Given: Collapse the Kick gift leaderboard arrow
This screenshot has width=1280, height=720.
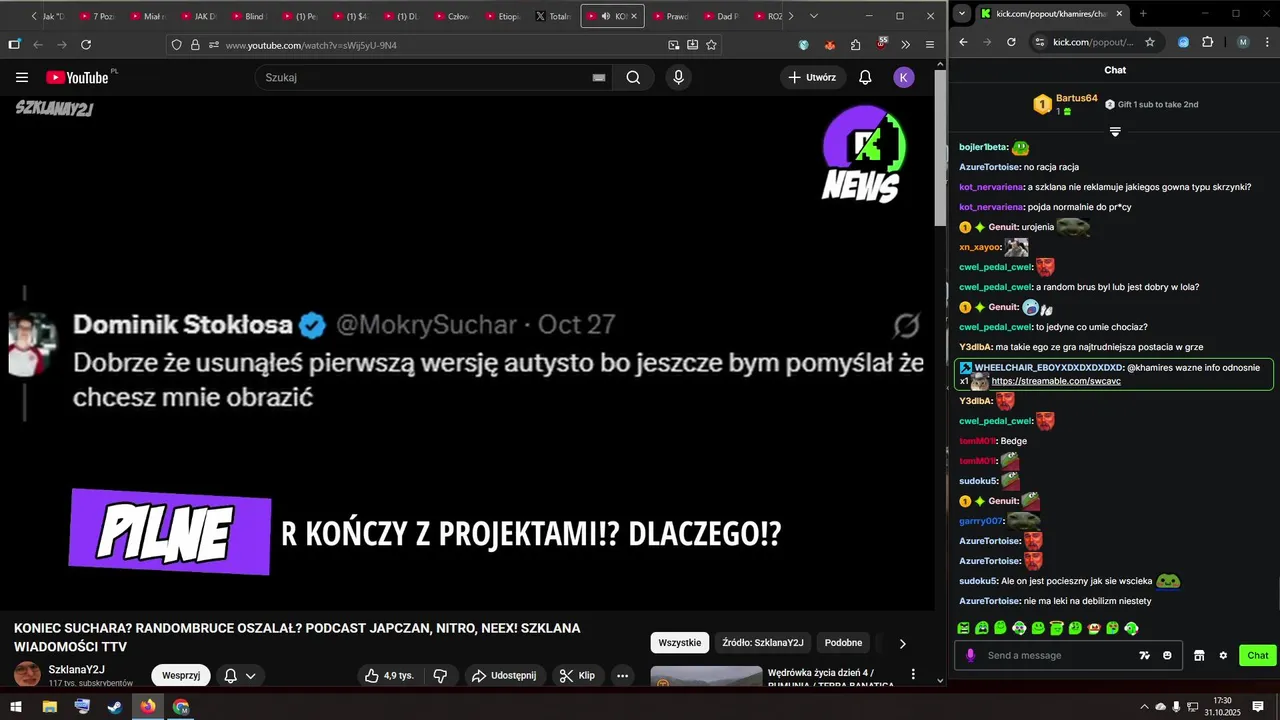Looking at the screenshot, I should tap(1115, 132).
